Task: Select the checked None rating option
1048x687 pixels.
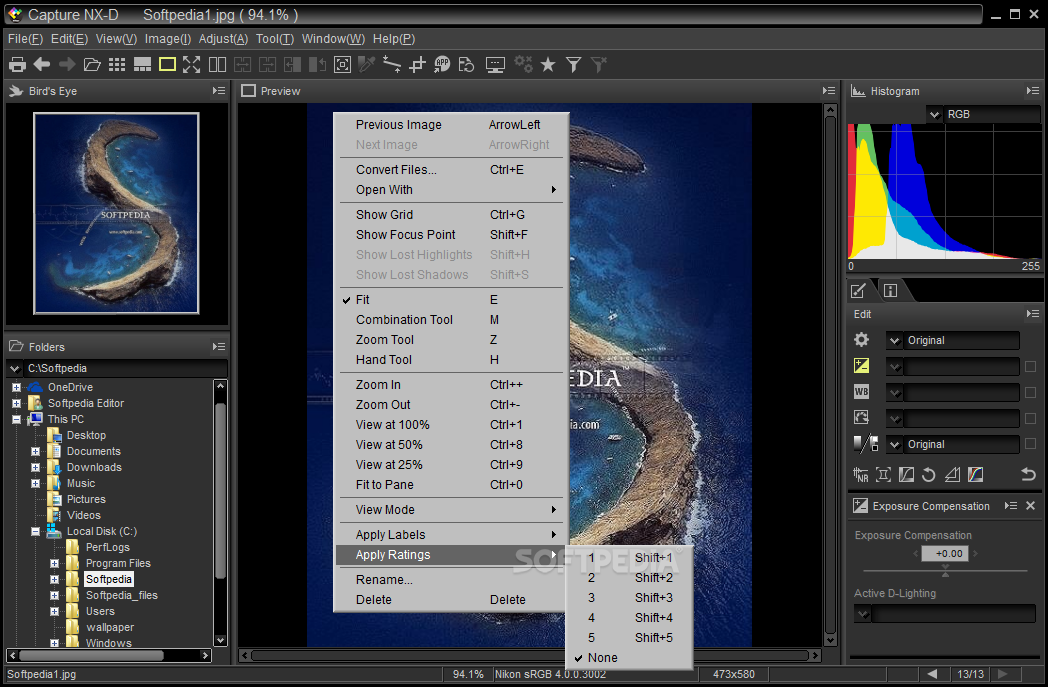Action: click(x=629, y=658)
